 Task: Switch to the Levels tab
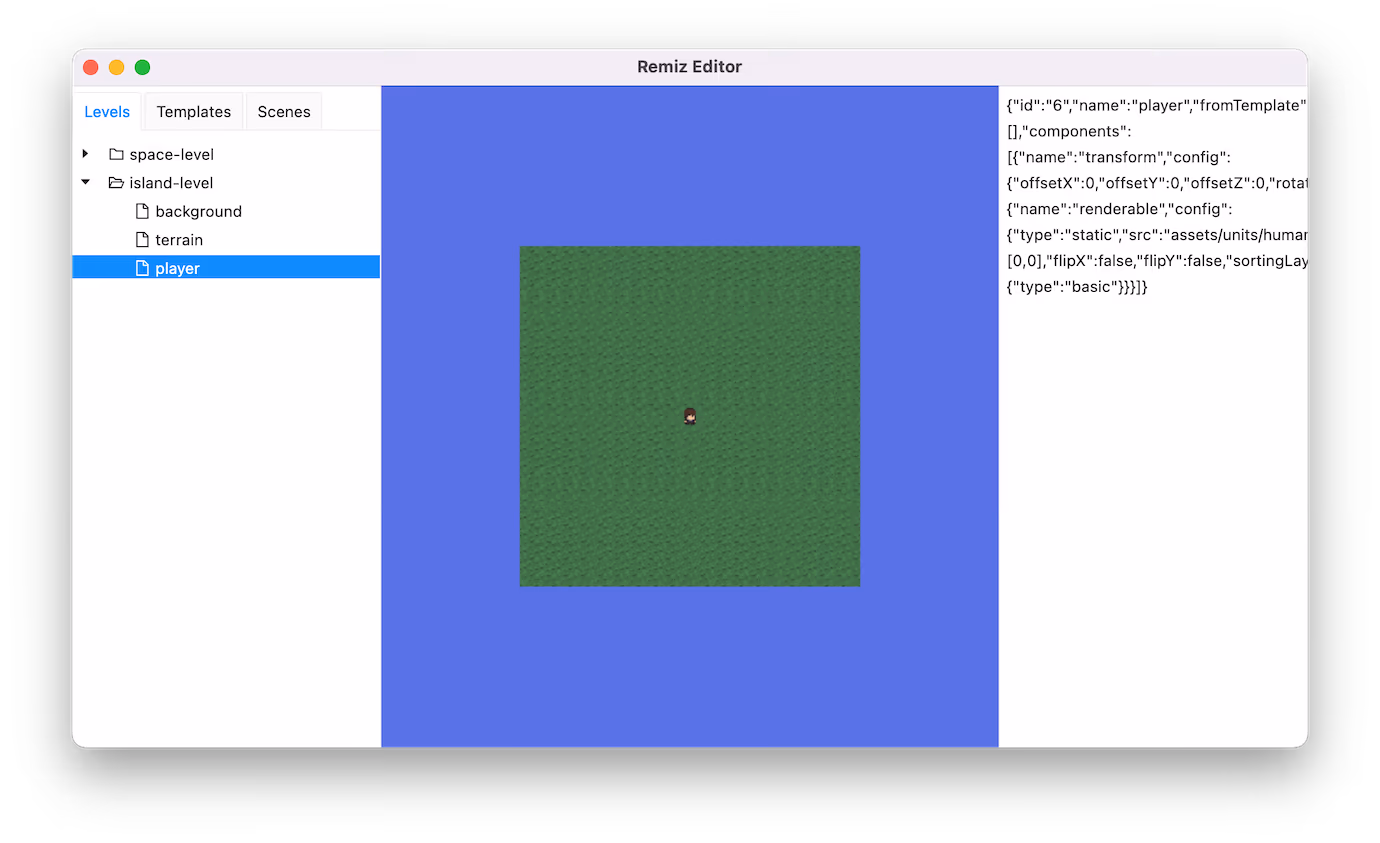[x=107, y=112]
